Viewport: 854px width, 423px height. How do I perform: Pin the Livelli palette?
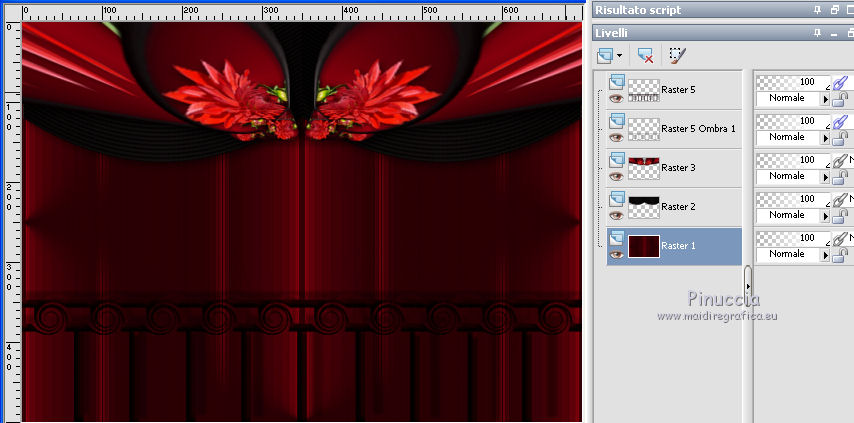(x=817, y=33)
